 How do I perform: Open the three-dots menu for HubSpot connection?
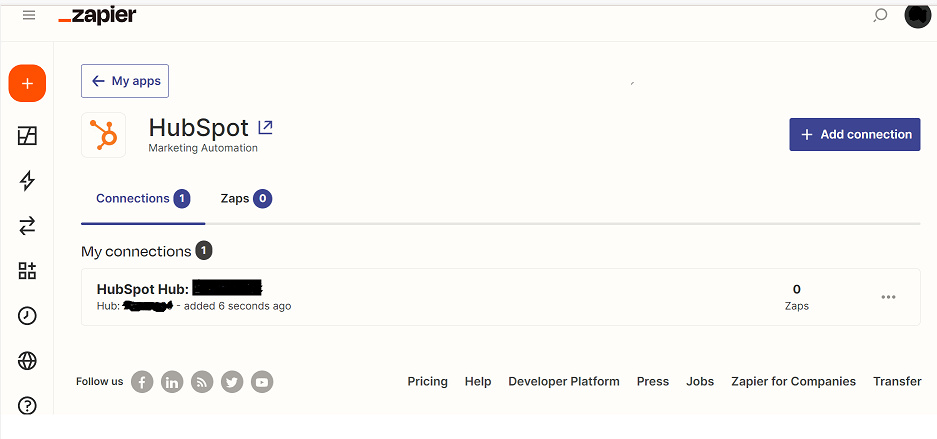pyautogui.click(x=889, y=297)
